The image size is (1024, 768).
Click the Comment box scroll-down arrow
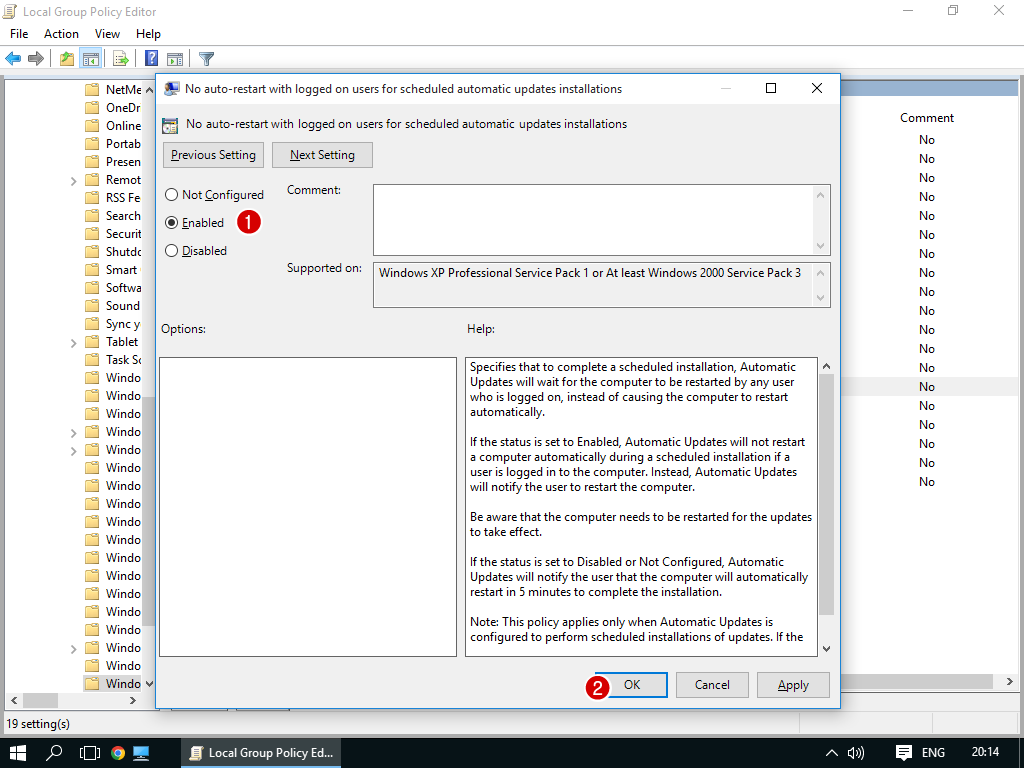click(x=820, y=246)
